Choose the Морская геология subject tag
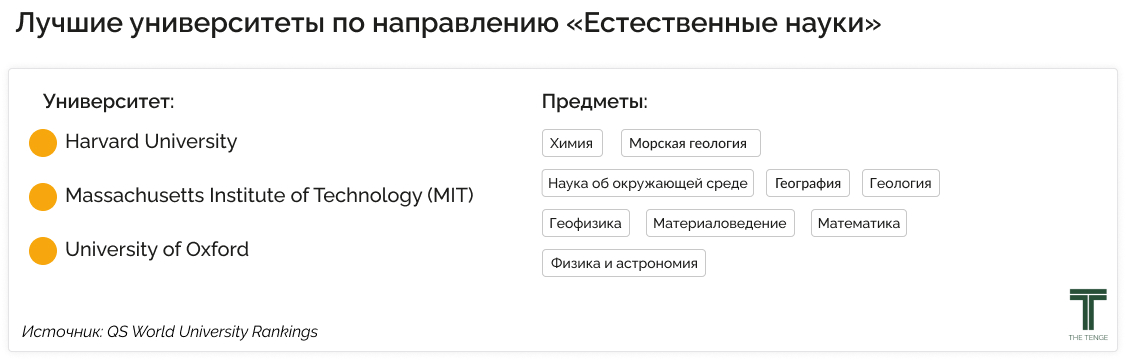The width and height of the screenshot is (1126, 360). (x=690, y=143)
